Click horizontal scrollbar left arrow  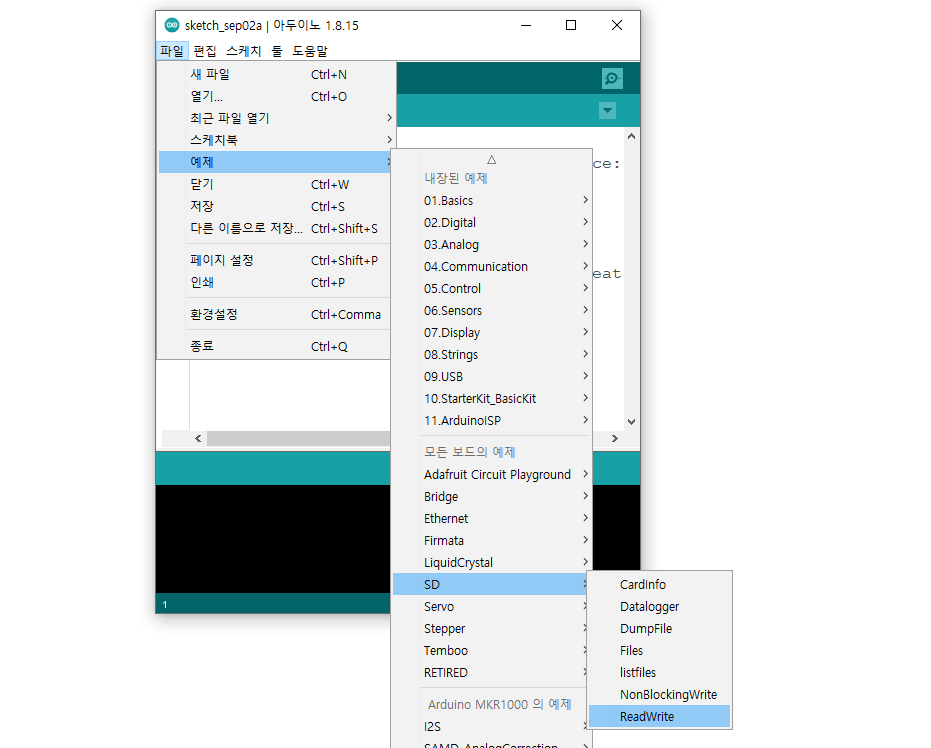(198, 438)
